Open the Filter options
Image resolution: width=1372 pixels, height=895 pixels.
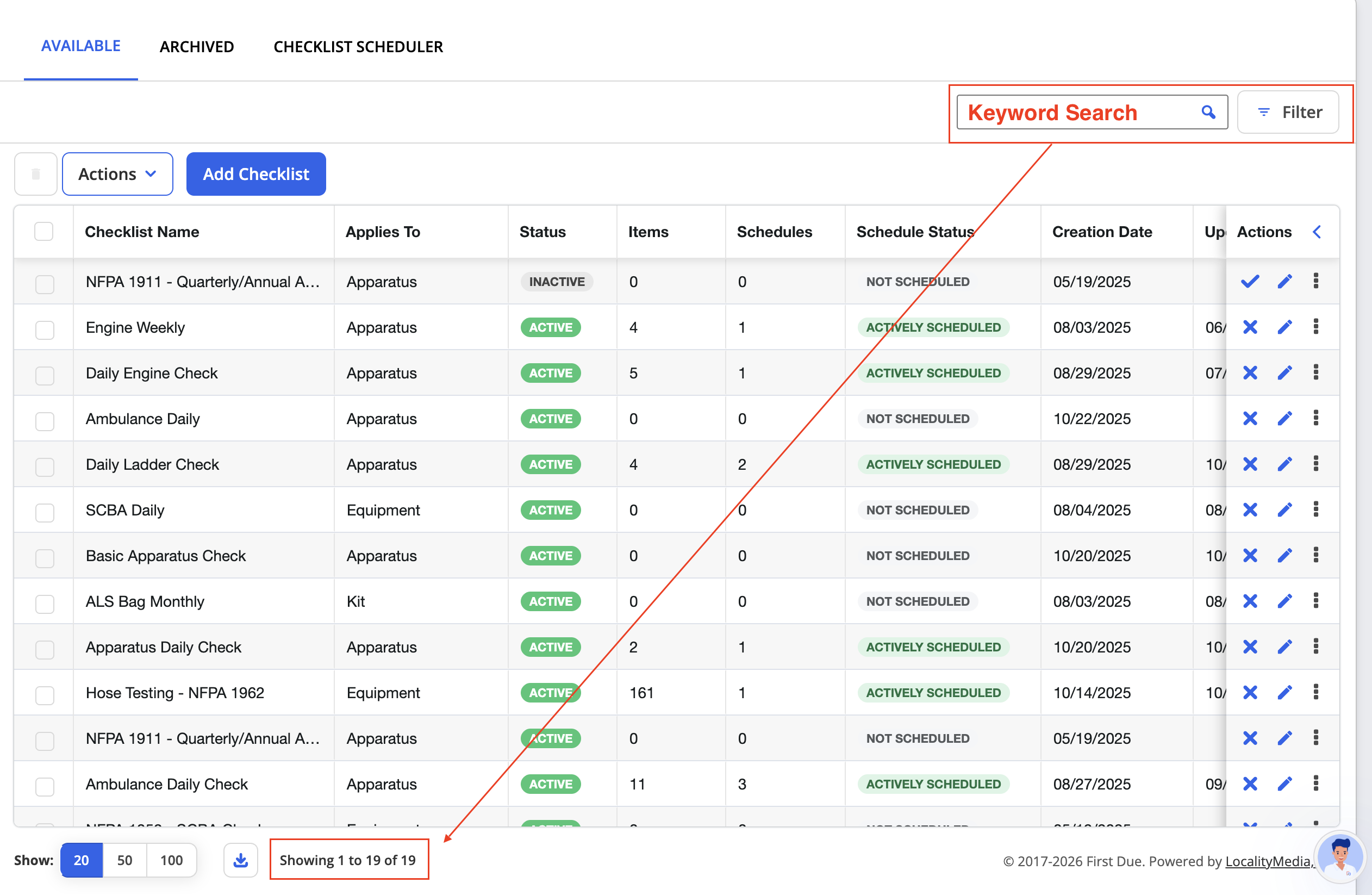pyautogui.click(x=1288, y=112)
